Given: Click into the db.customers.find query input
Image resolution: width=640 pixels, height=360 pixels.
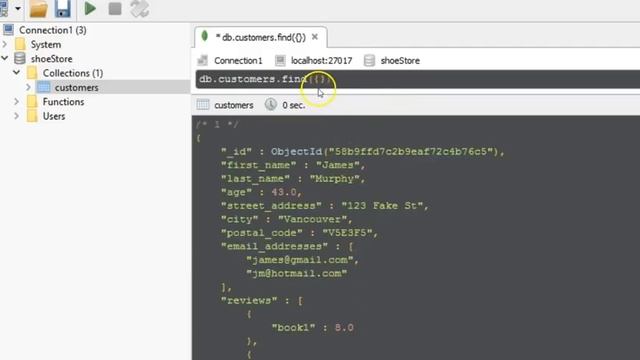Looking at the screenshot, I should coord(418,79).
